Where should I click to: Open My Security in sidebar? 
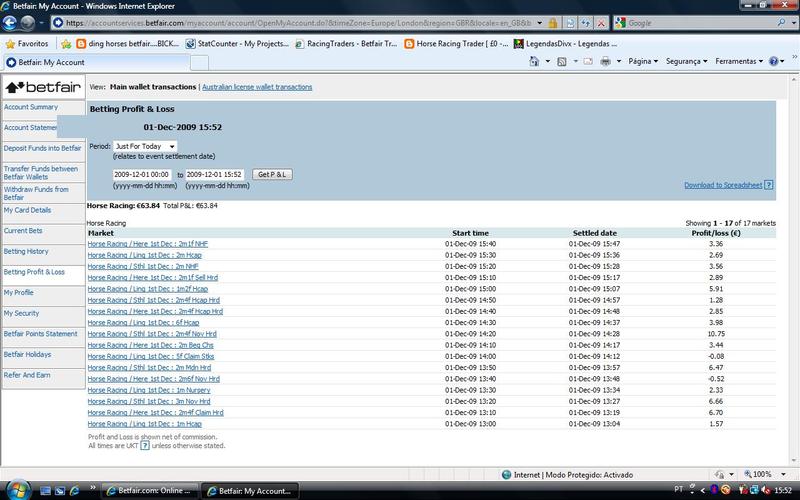(21, 314)
